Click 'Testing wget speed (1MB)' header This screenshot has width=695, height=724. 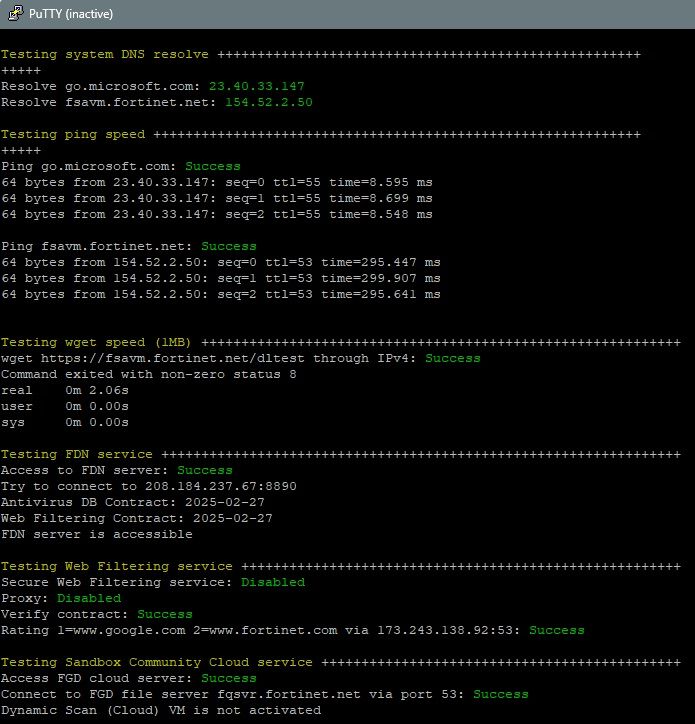point(96,343)
